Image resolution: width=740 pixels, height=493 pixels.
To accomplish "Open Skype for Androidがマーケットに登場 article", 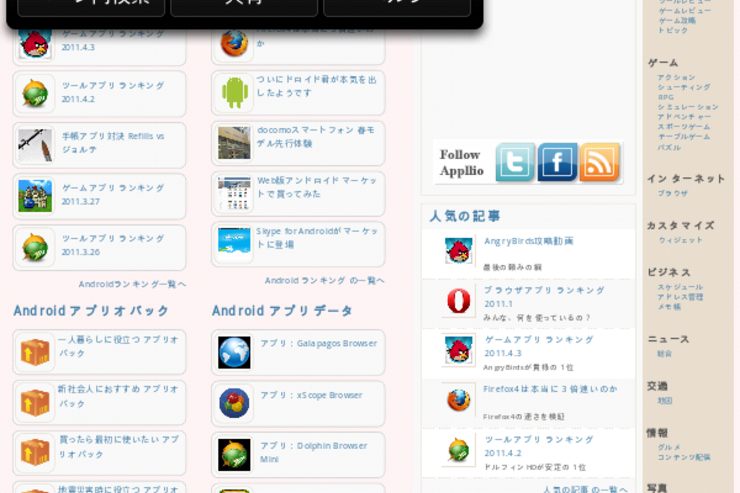I will tap(317, 237).
